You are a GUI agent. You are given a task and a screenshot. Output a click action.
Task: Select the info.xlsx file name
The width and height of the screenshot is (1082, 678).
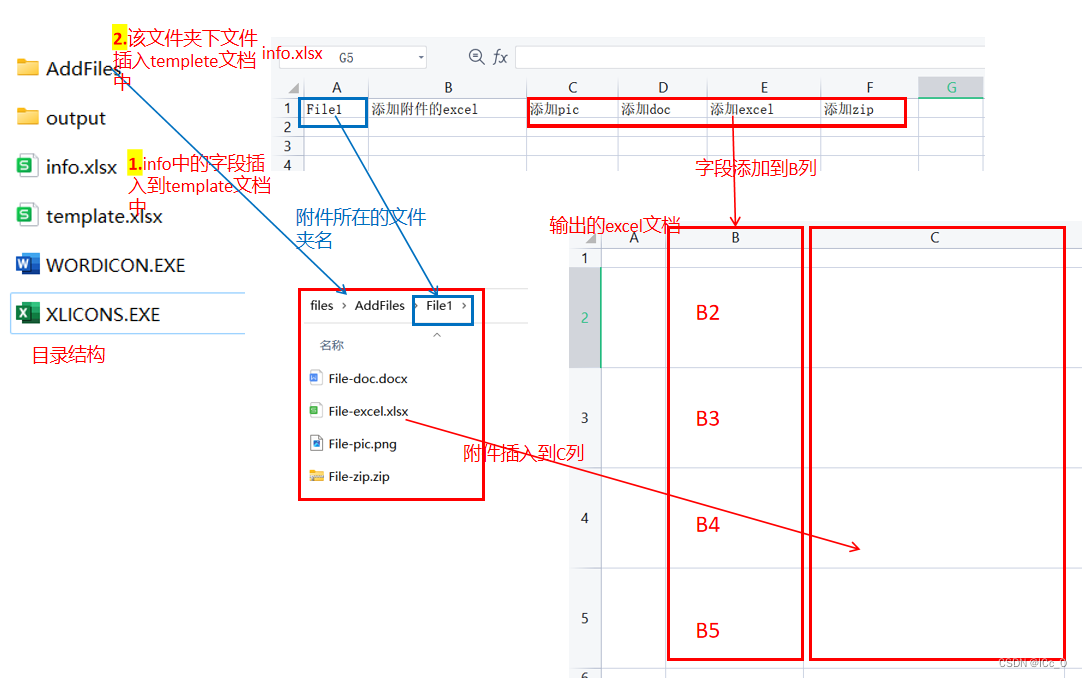click(81, 167)
